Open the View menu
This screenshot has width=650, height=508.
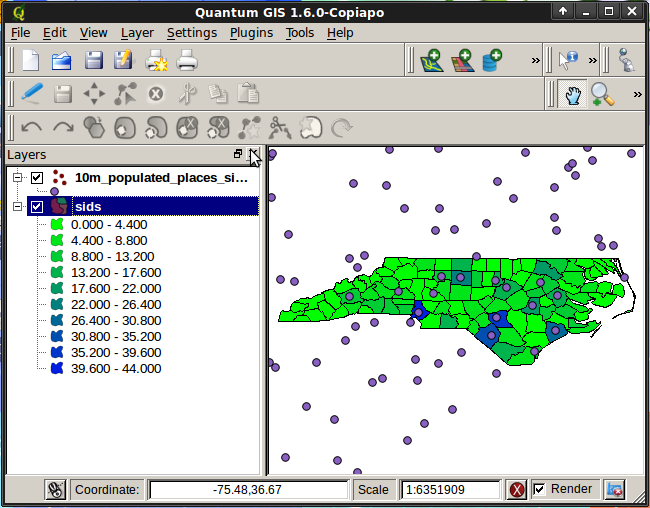(94, 33)
